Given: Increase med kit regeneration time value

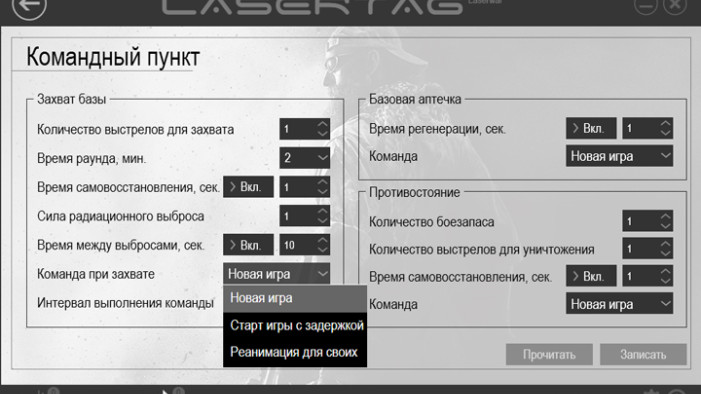Looking at the screenshot, I should [665, 124].
